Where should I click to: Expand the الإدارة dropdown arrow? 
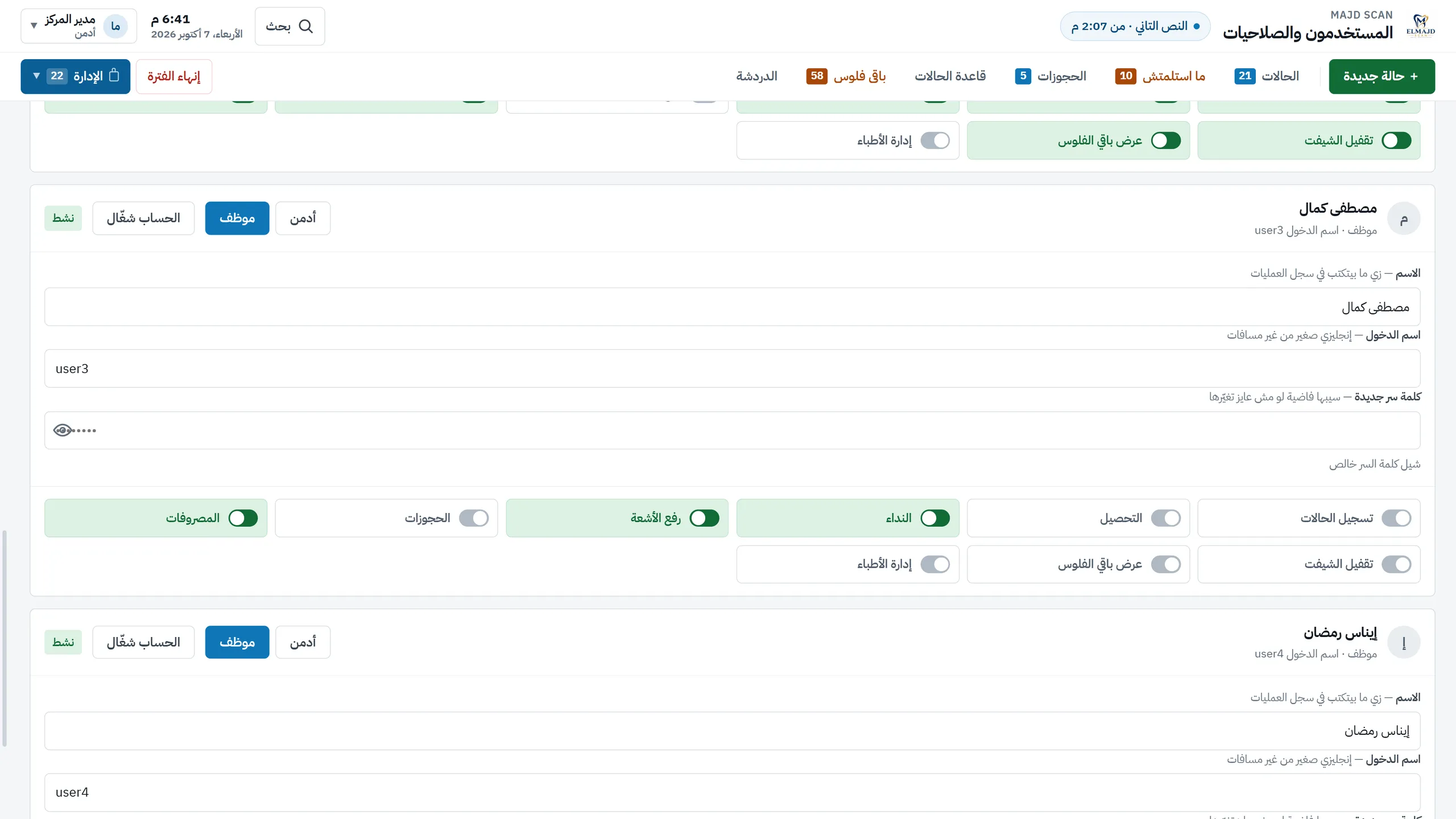pyautogui.click(x=36, y=76)
